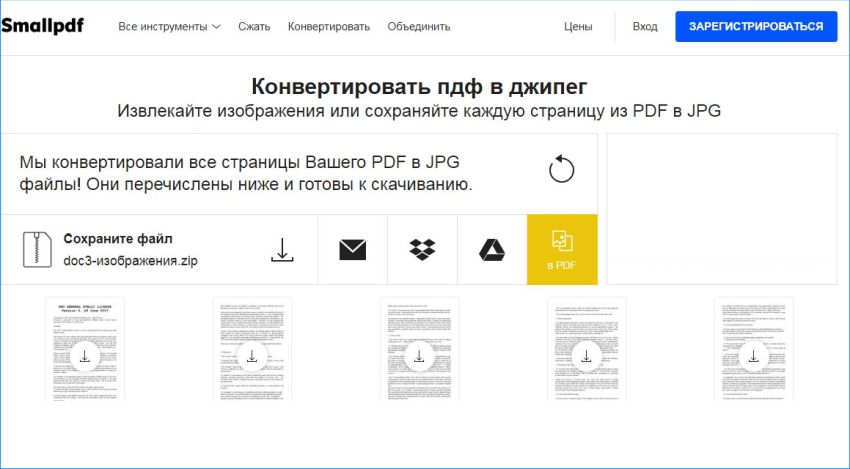850x469 pixels.
Task: Go to the 'Цены' pricing page
Action: (x=578, y=27)
